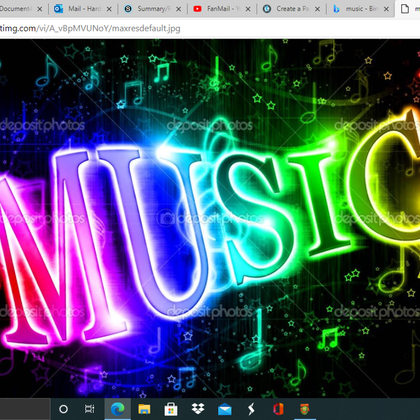Launch Microsoft Store from the taskbar
This screenshot has height=420, width=420.
click(171, 409)
